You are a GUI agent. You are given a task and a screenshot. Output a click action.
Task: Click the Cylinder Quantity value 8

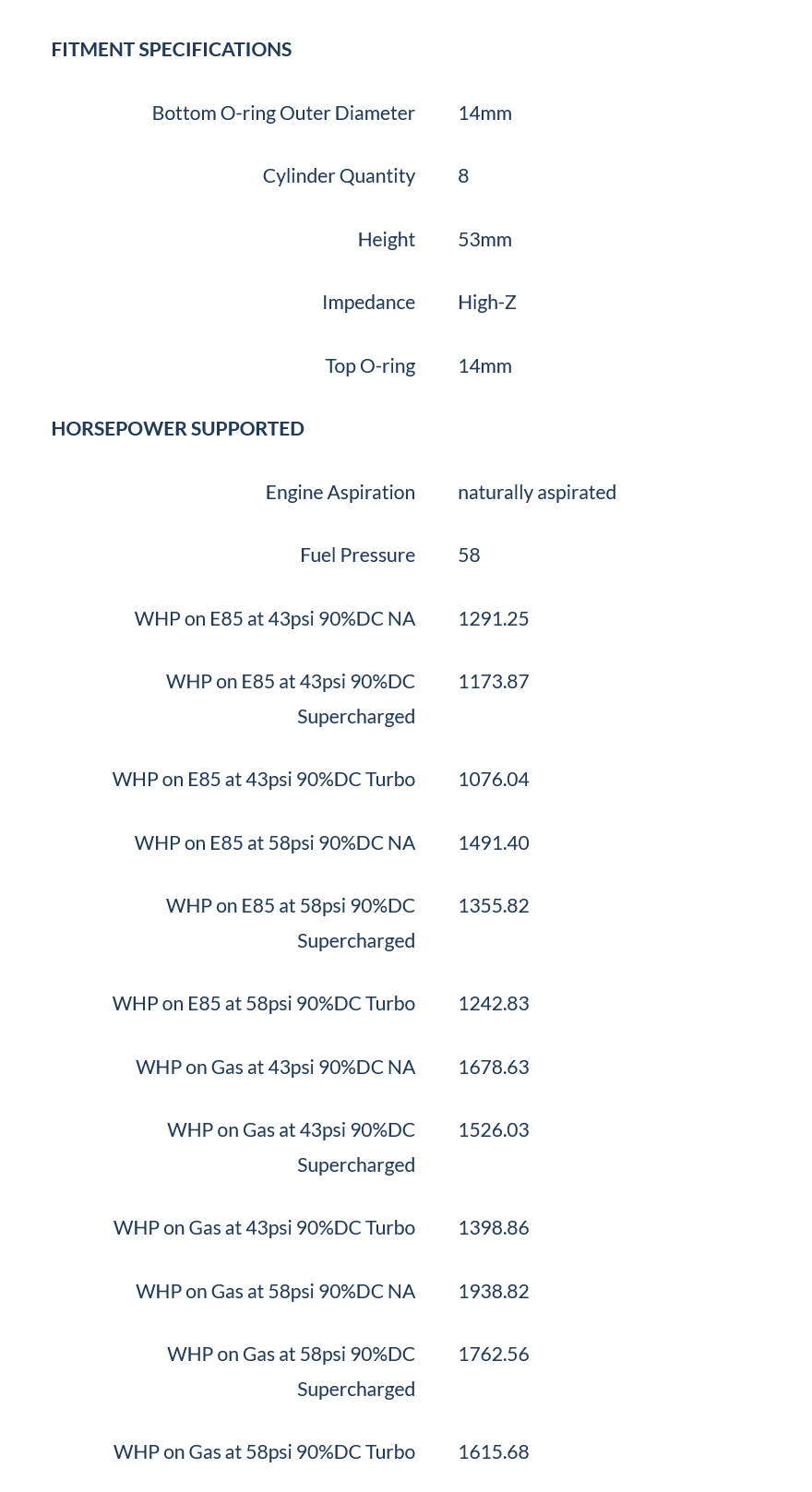(x=463, y=176)
